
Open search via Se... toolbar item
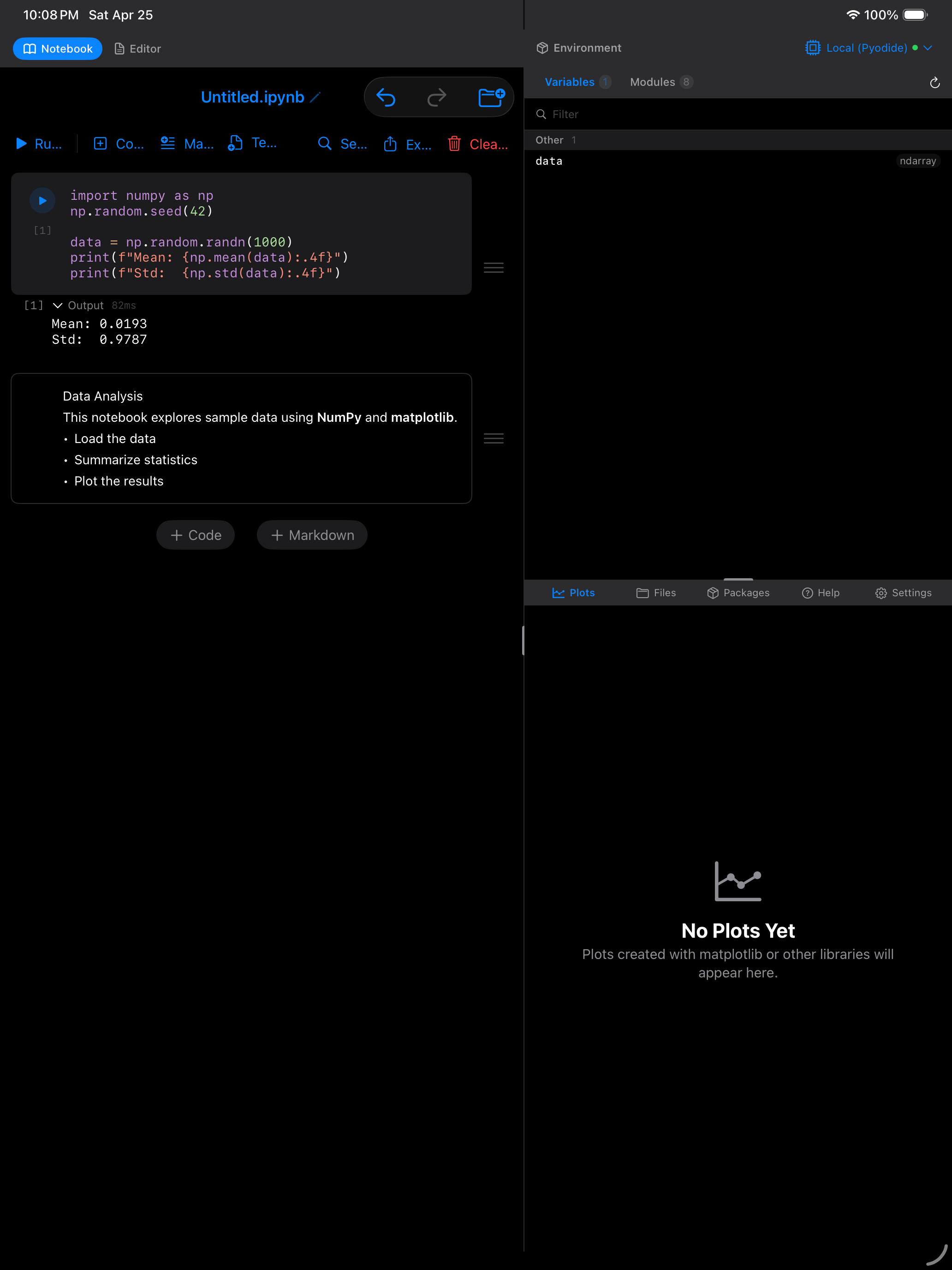pos(343,144)
